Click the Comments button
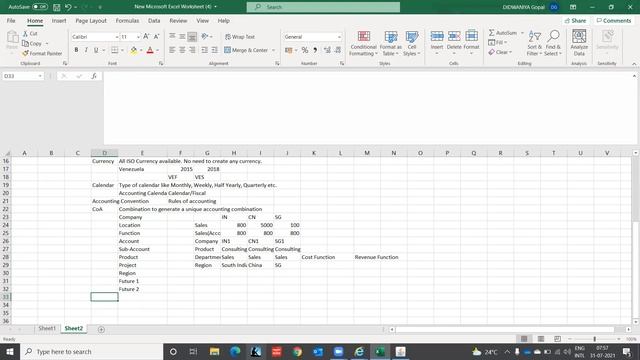 tap(614, 20)
